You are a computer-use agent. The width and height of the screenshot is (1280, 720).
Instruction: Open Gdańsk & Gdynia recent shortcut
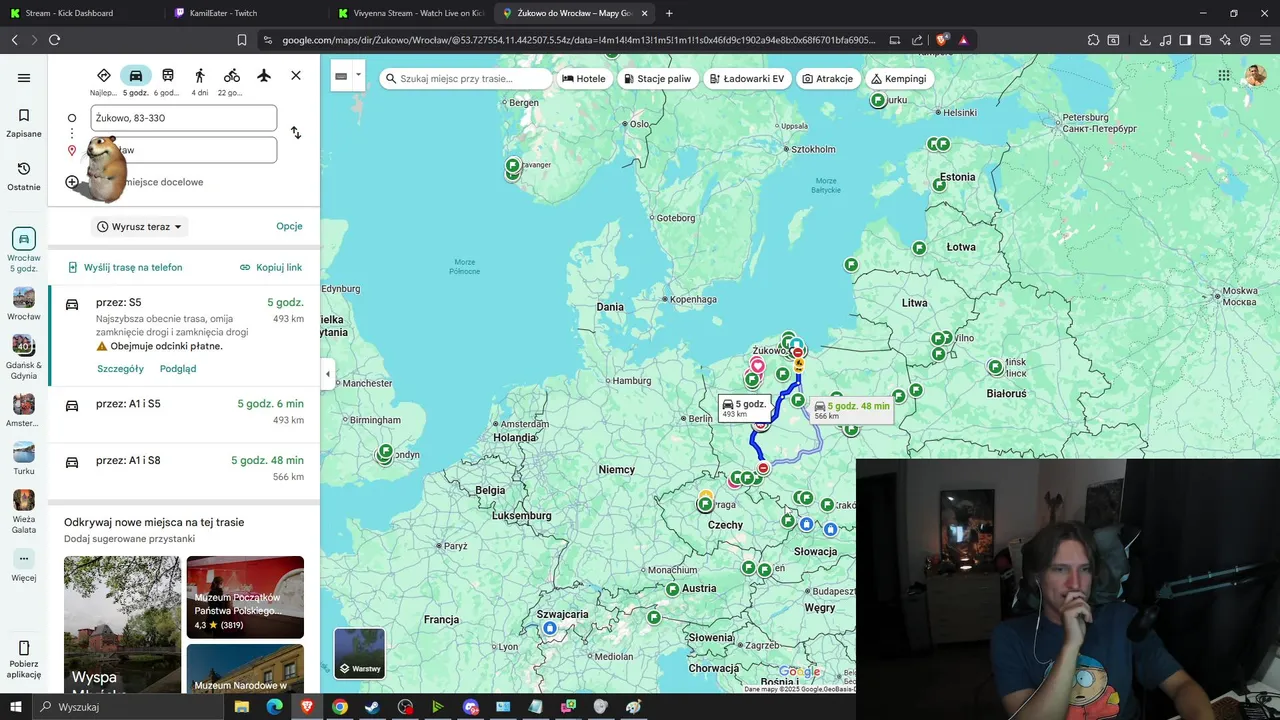tap(24, 358)
